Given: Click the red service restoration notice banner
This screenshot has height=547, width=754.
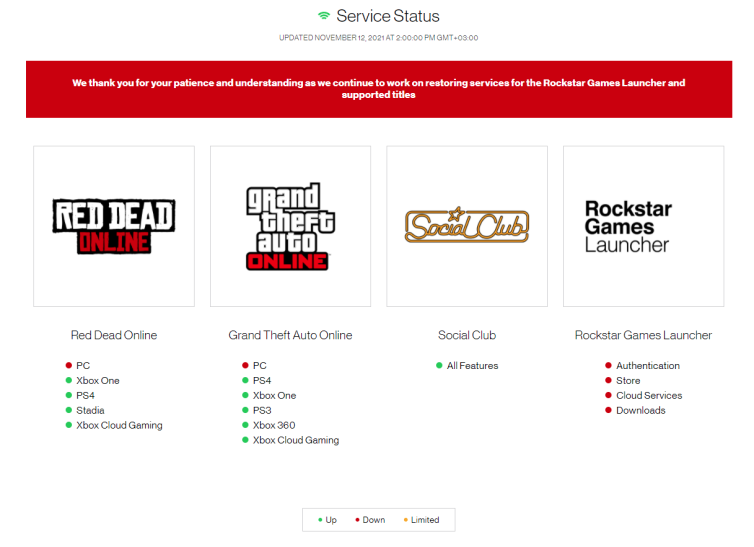Looking at the screenshot, I should click(x=379, y=89).
